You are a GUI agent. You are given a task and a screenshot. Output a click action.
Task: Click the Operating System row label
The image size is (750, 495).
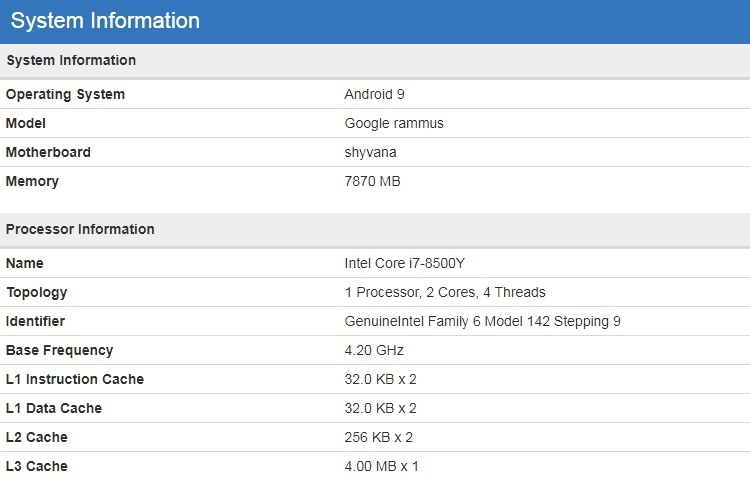66,95
